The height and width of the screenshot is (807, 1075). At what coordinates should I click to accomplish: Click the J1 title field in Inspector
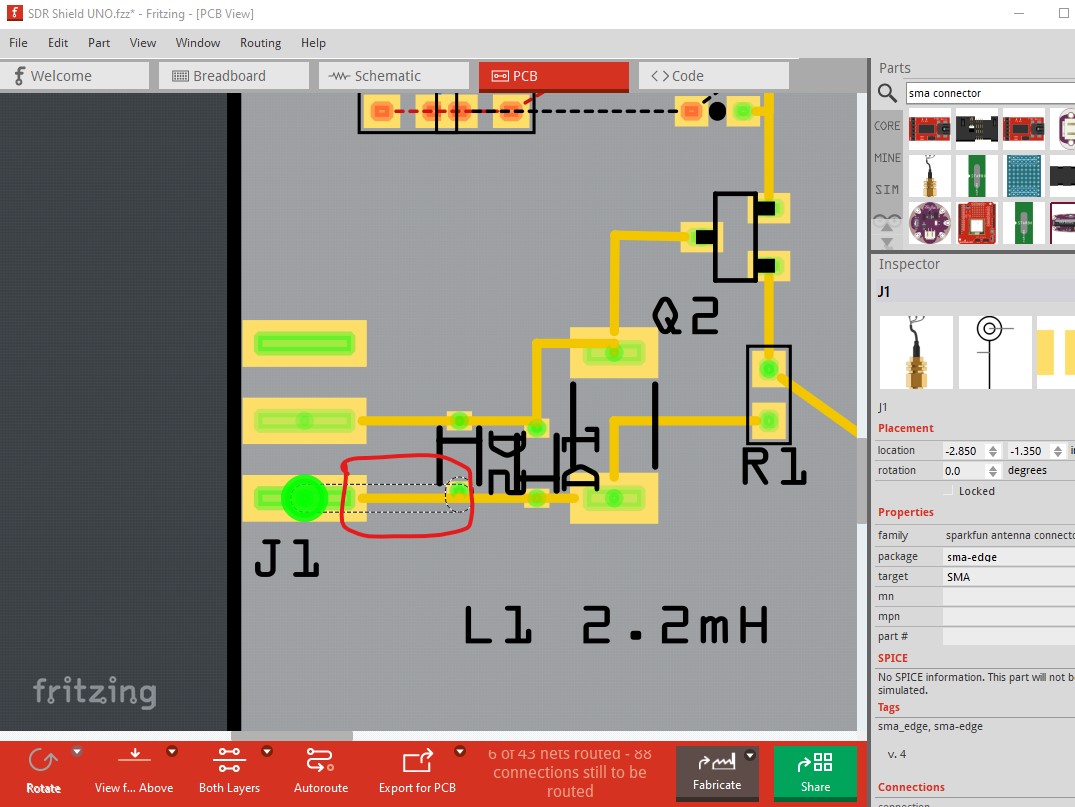click(976, 291)
